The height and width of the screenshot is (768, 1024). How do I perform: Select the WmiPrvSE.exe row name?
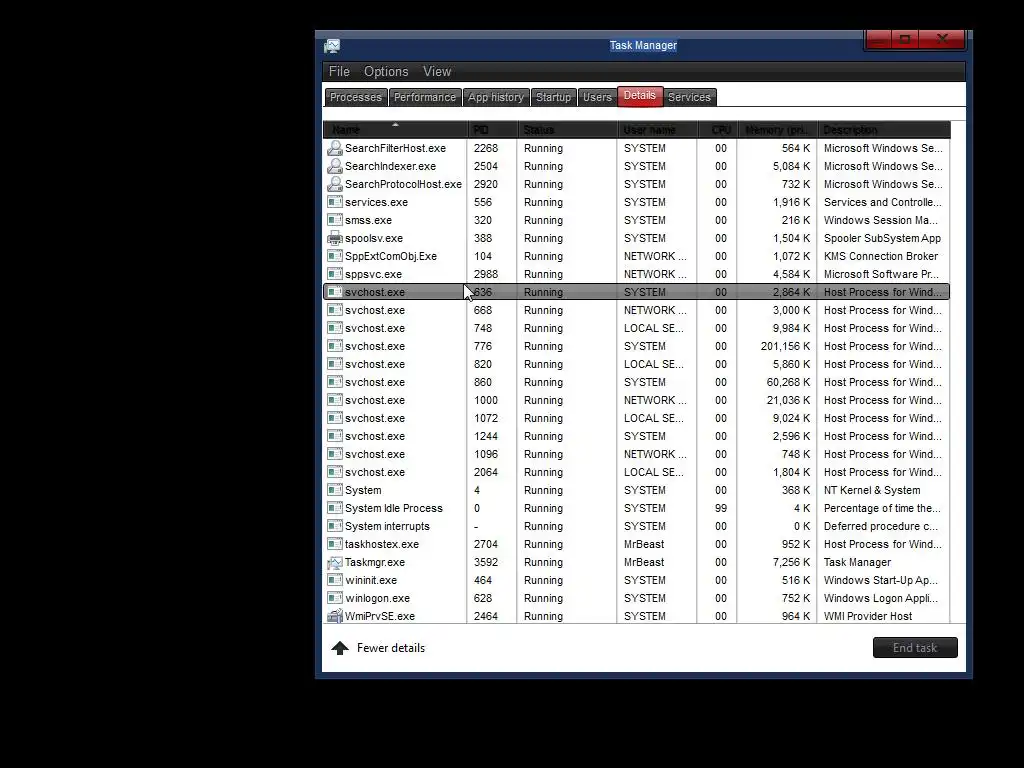[379, 616]
